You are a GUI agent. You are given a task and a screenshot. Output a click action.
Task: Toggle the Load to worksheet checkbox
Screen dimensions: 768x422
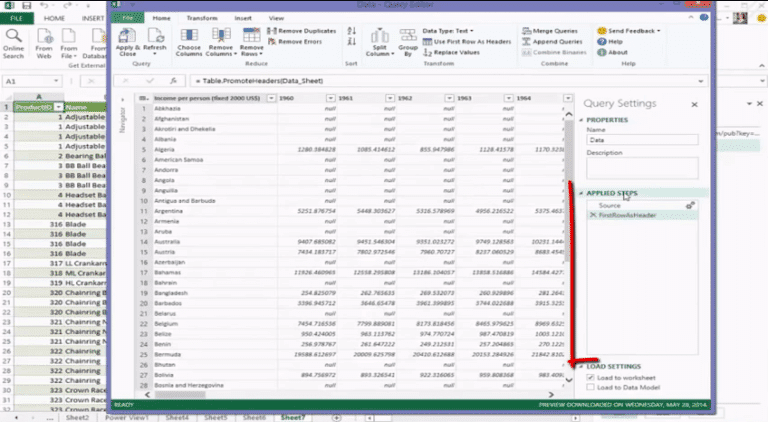pos(591,377)
